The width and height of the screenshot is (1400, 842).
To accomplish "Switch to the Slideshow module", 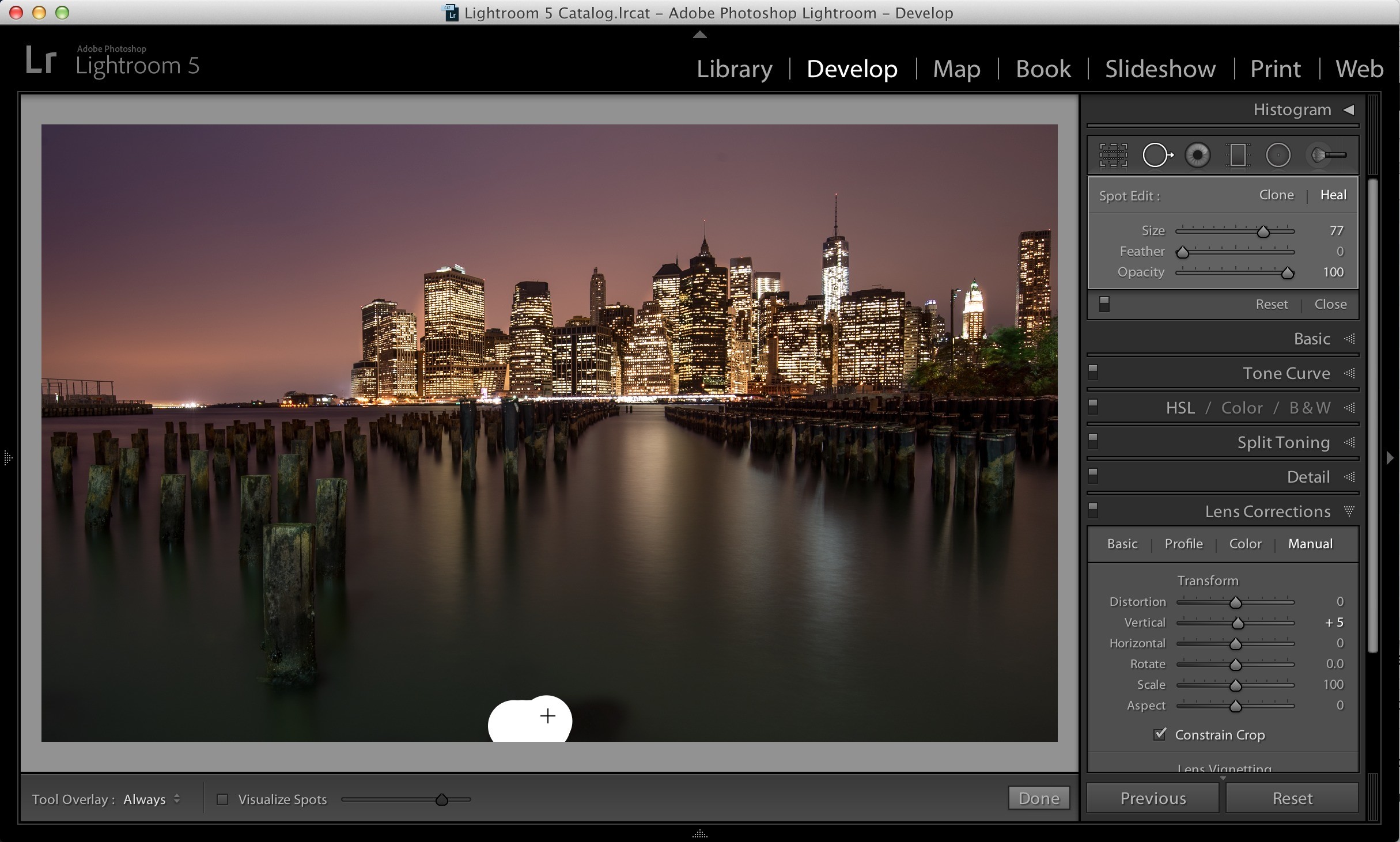I will (1160, 69).
